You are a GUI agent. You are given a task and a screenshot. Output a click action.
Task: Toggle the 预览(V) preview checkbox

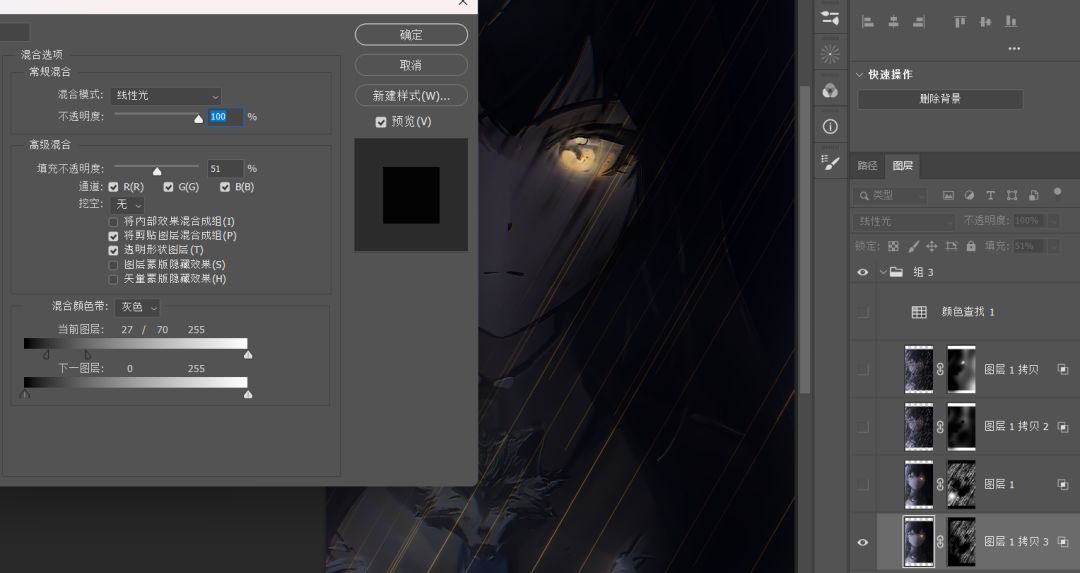381,122
